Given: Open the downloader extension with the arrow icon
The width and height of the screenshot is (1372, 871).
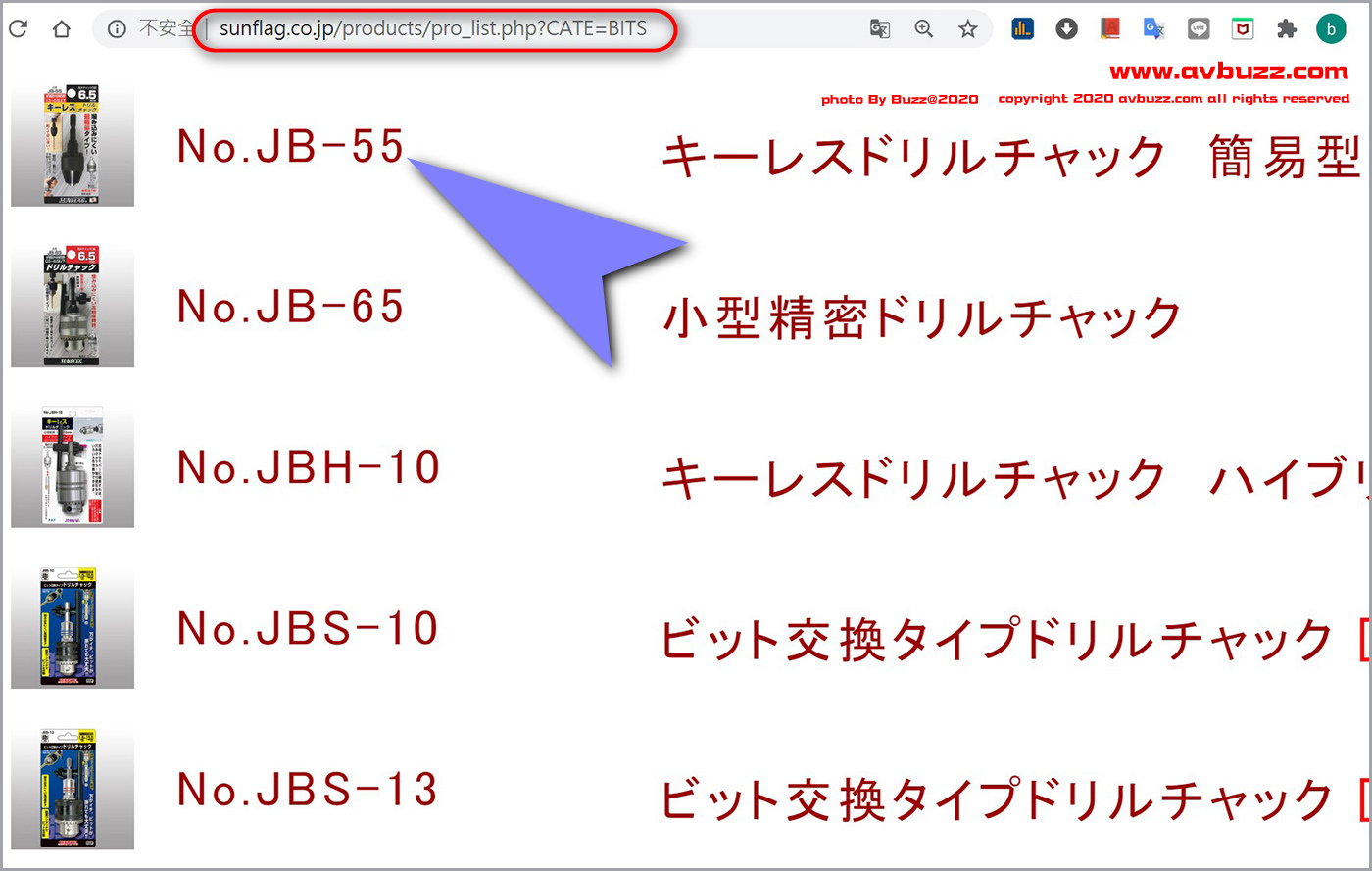Looking at the screenshot, I should tap(1066, 29).
